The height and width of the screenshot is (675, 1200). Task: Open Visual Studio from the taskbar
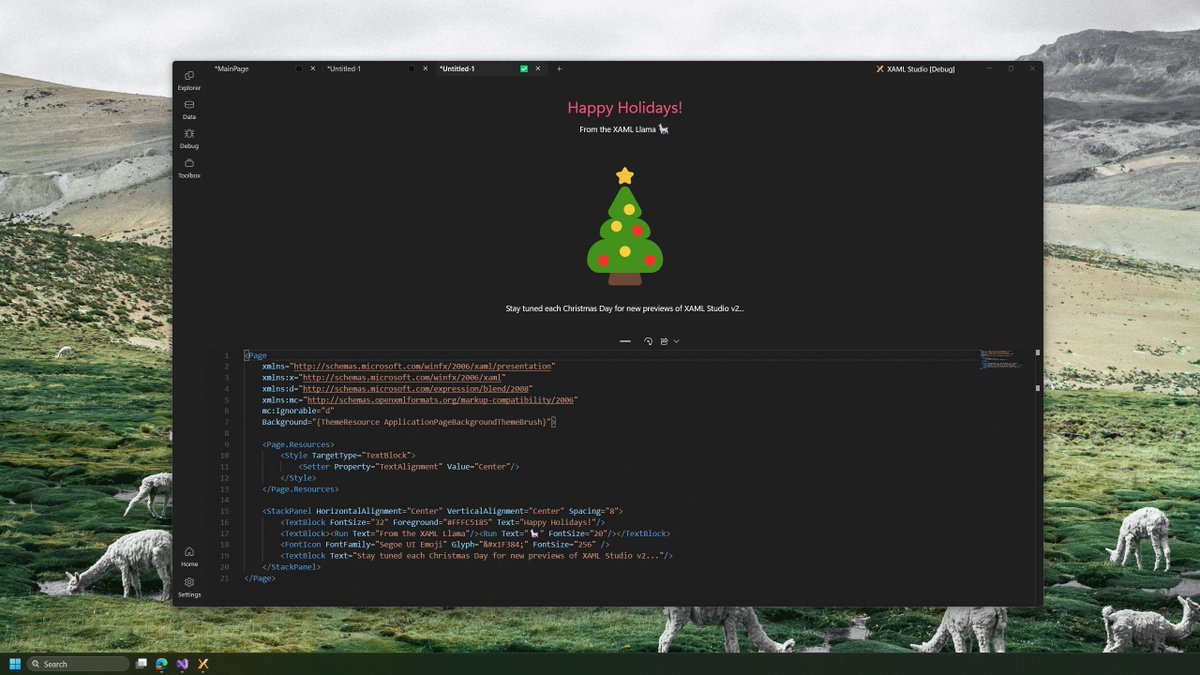coord(182,664)
